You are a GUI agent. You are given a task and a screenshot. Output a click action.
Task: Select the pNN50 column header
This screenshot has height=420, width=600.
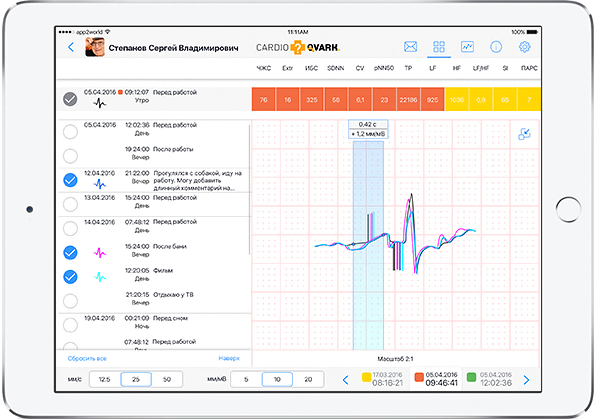[384, 68]
